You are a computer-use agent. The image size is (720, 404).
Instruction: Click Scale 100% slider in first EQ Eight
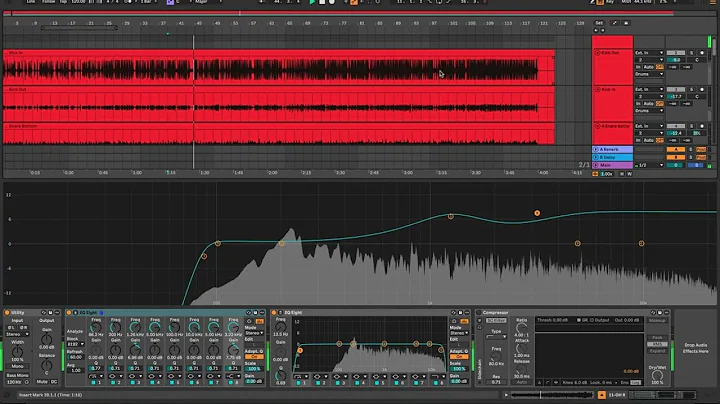[253, 369]
